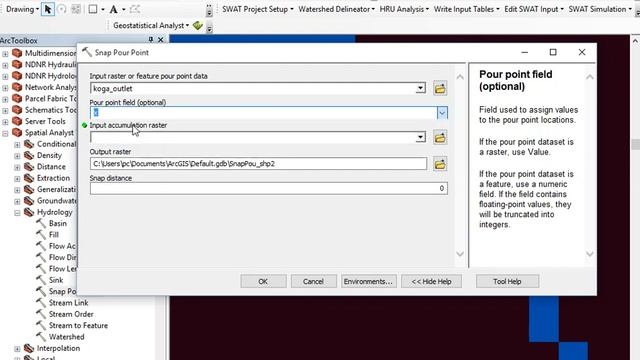This screenshot has width=640, height=360.
Task: Click Cancel in Snap Pour Point dialog
Action: pos(313,281)
